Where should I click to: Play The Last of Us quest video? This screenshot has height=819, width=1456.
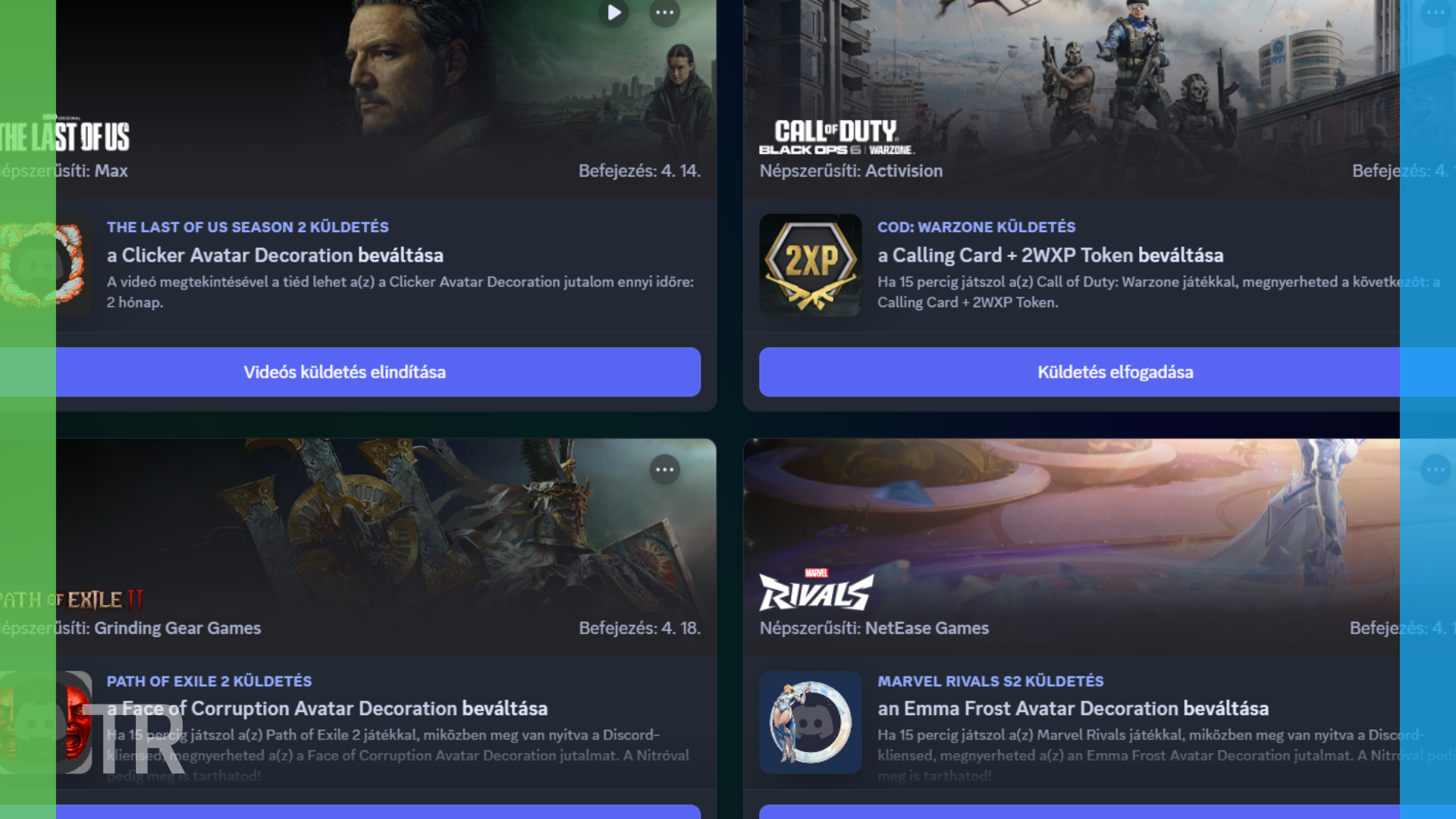click(613, 12)
